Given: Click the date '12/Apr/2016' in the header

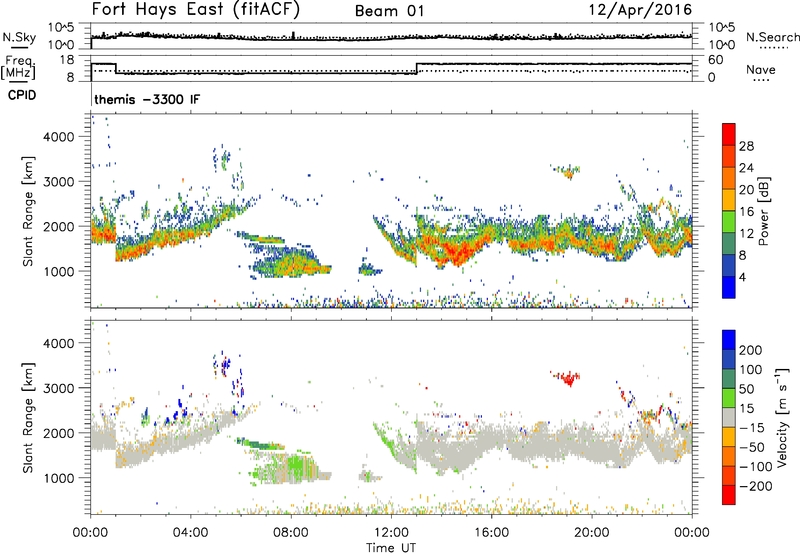Looking at the screenshot, I should click(640, 10).
